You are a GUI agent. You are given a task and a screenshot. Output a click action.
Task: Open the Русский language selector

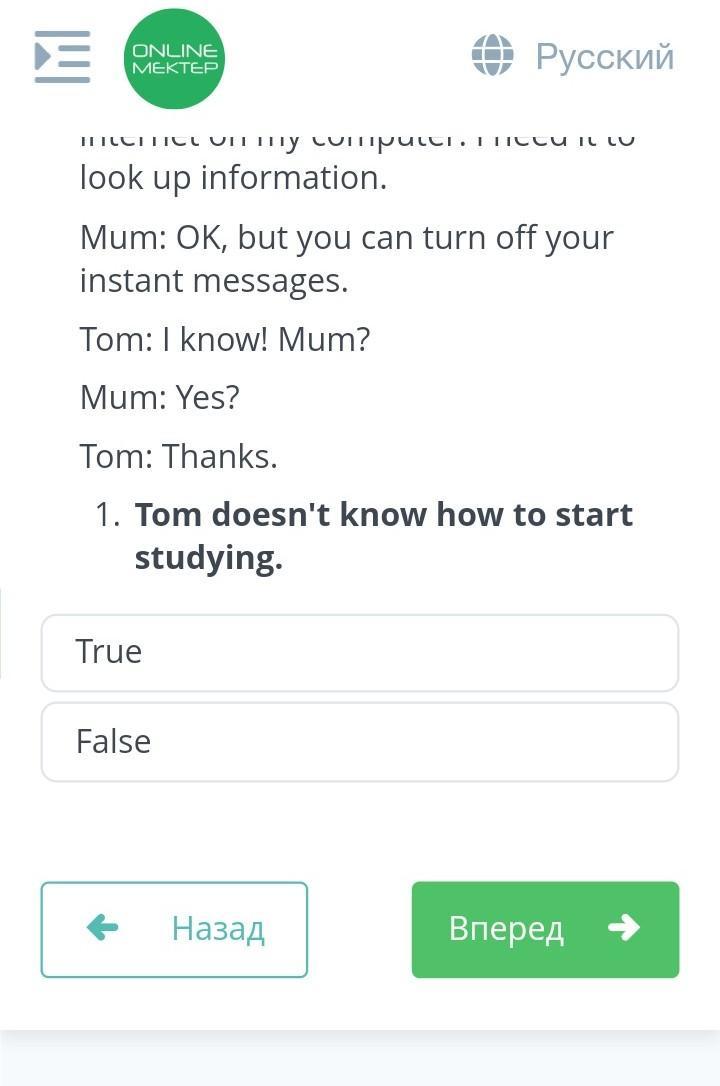(604, 56)
